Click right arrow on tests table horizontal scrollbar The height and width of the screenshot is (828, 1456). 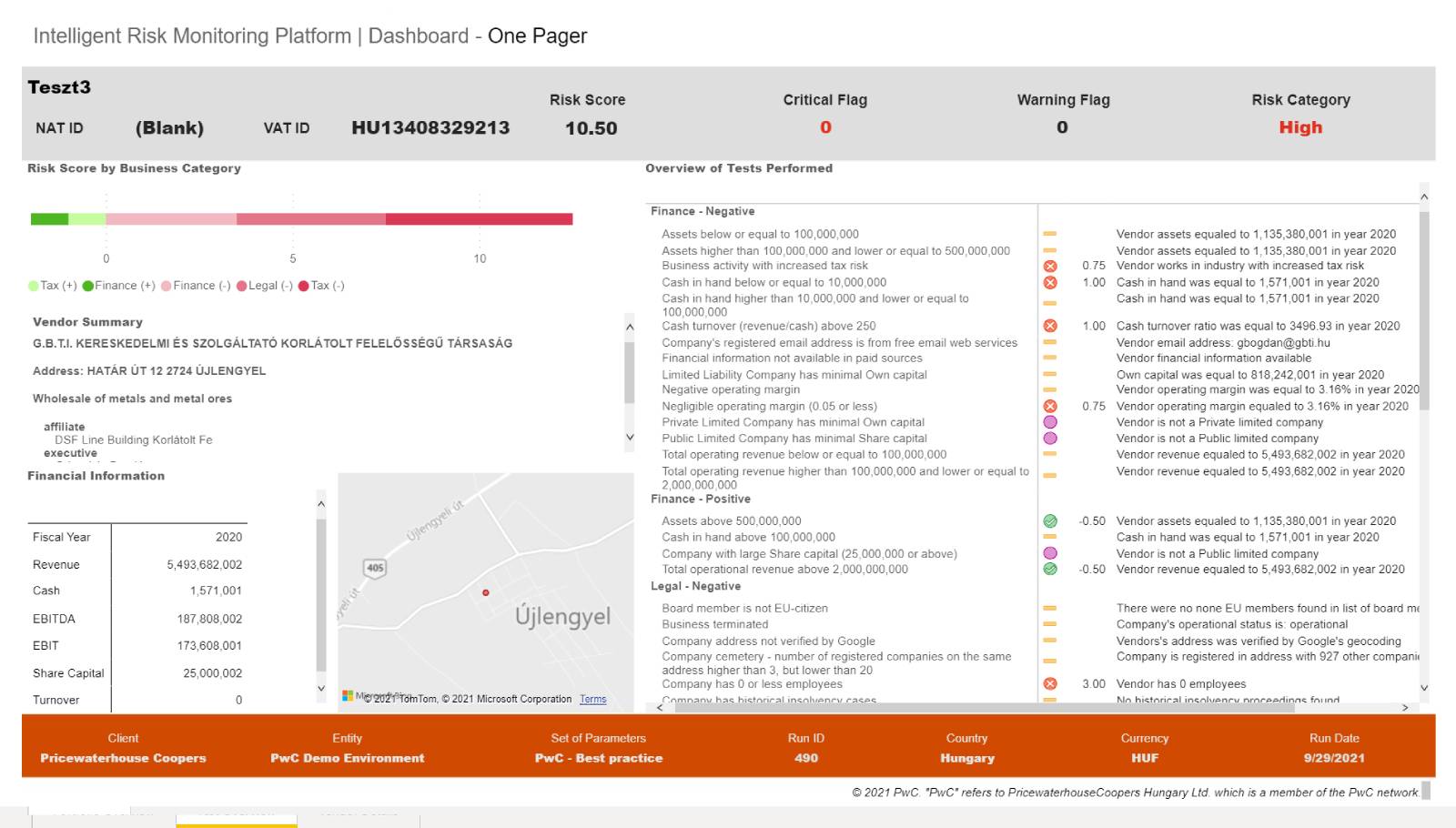[x=1405, y=707]
